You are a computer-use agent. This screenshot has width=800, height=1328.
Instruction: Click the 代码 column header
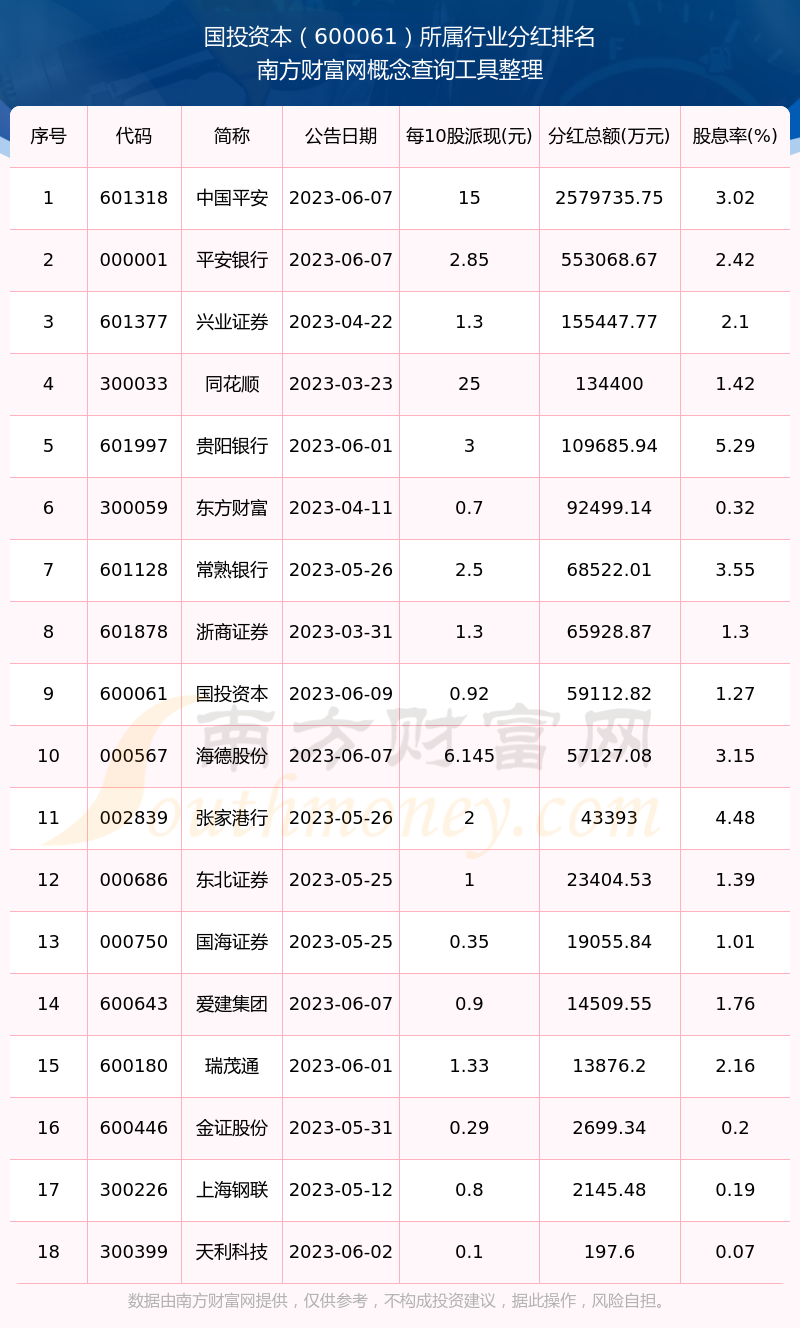[134, 136]
